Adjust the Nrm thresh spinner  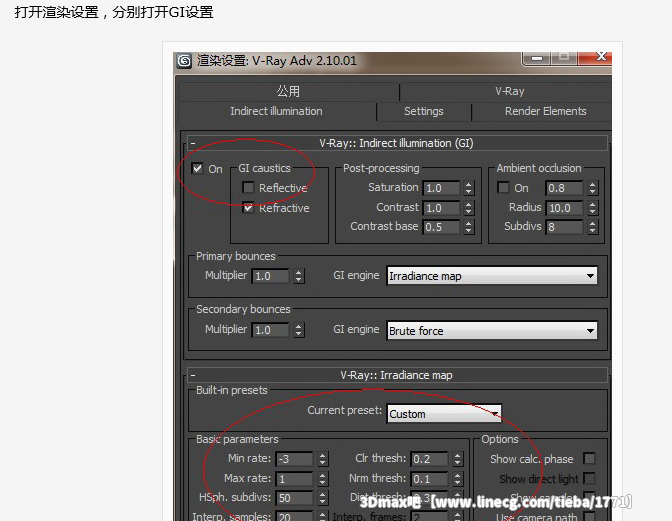458,479
